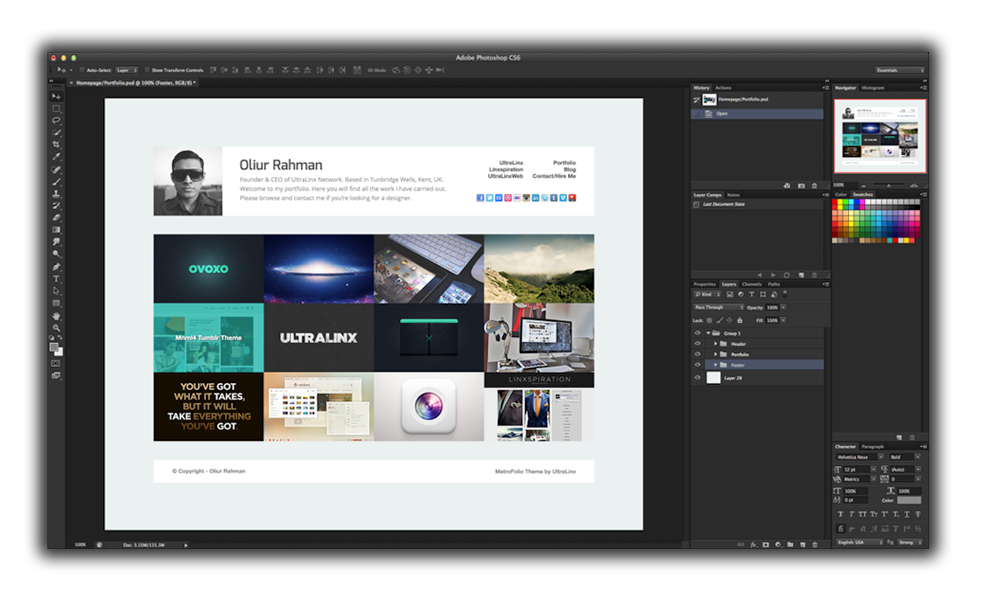Create new snapshot in History panel
Image resolution: width=981 pixels, height=600 pixels.
click(801, 186)
